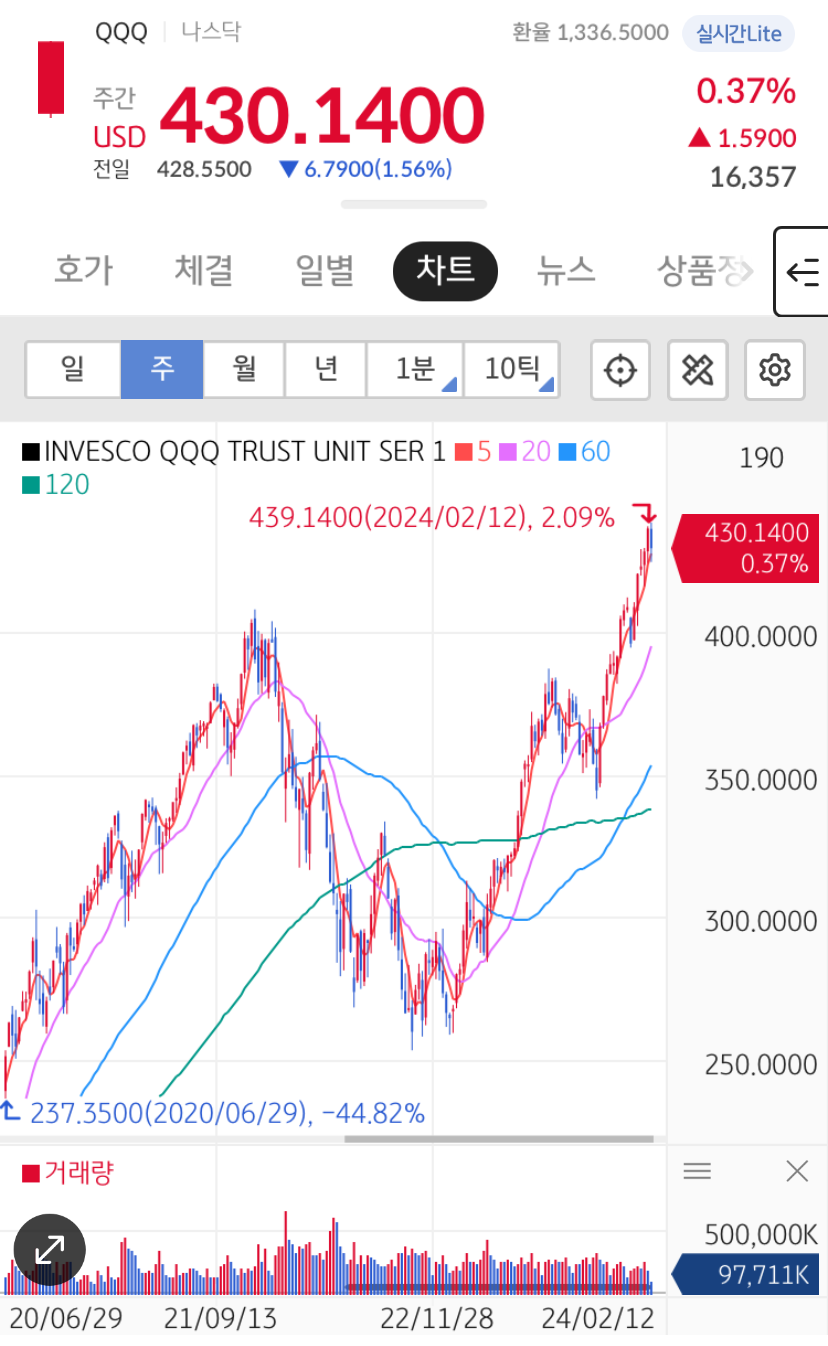
Task: Tap the 190 axis value
Action: (x=761, y=458)
